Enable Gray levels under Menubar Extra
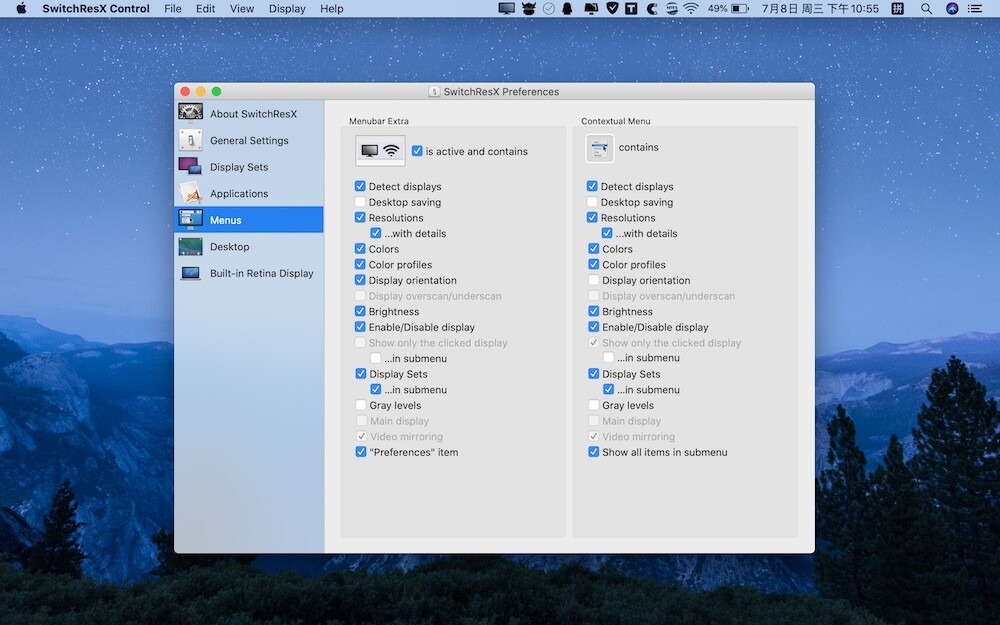1000x625 pixels. [361, 405]
